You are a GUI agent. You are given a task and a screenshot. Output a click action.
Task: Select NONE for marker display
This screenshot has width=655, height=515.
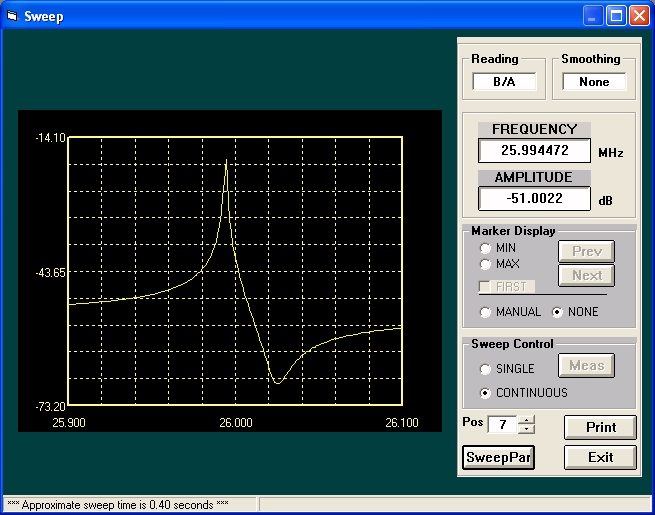(558, 312)
